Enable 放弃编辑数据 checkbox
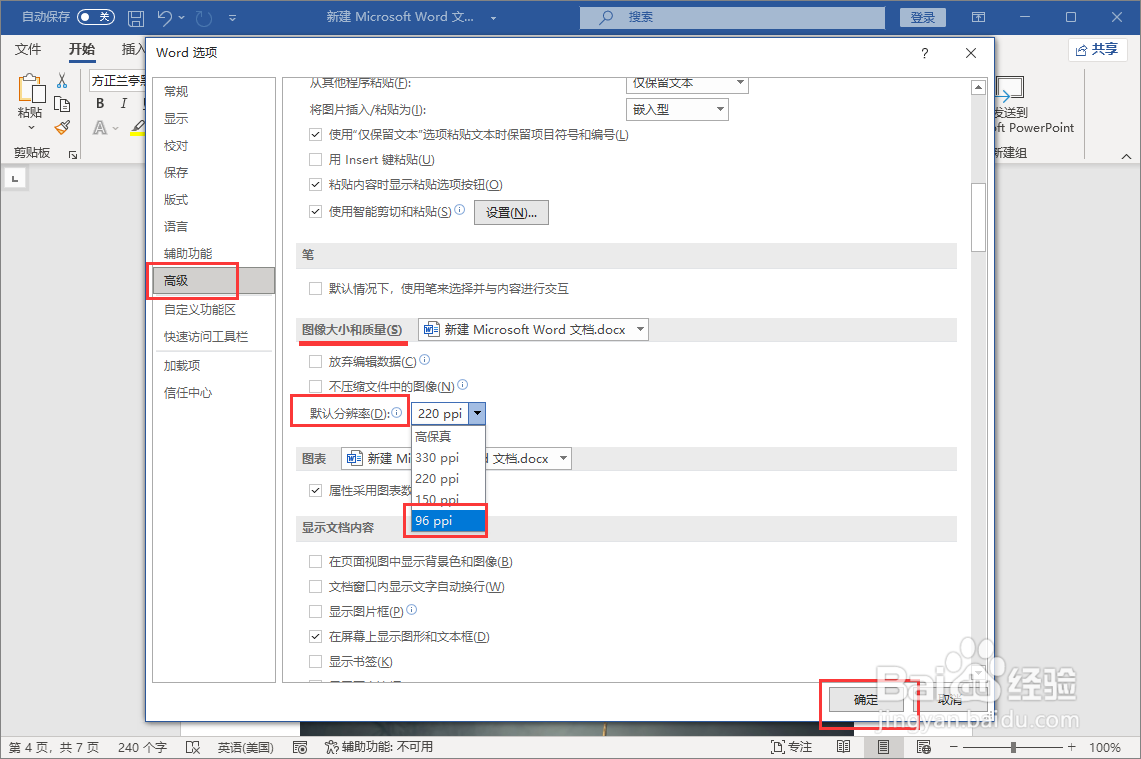 316,361
